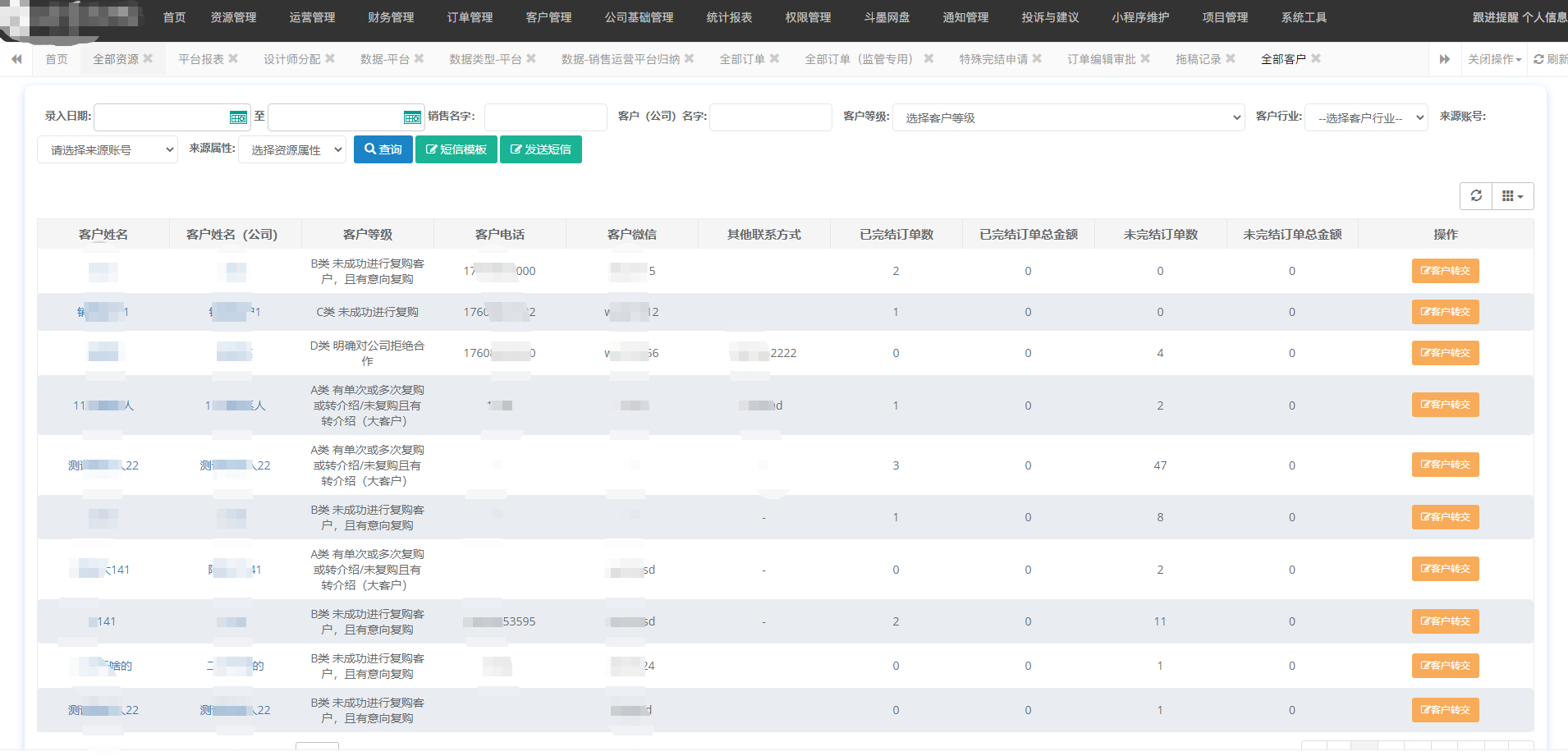Viewport: 1568px width, 756px height.
Task: Open the 来源属性 dropdown
Action: click(x=292, y=150)
